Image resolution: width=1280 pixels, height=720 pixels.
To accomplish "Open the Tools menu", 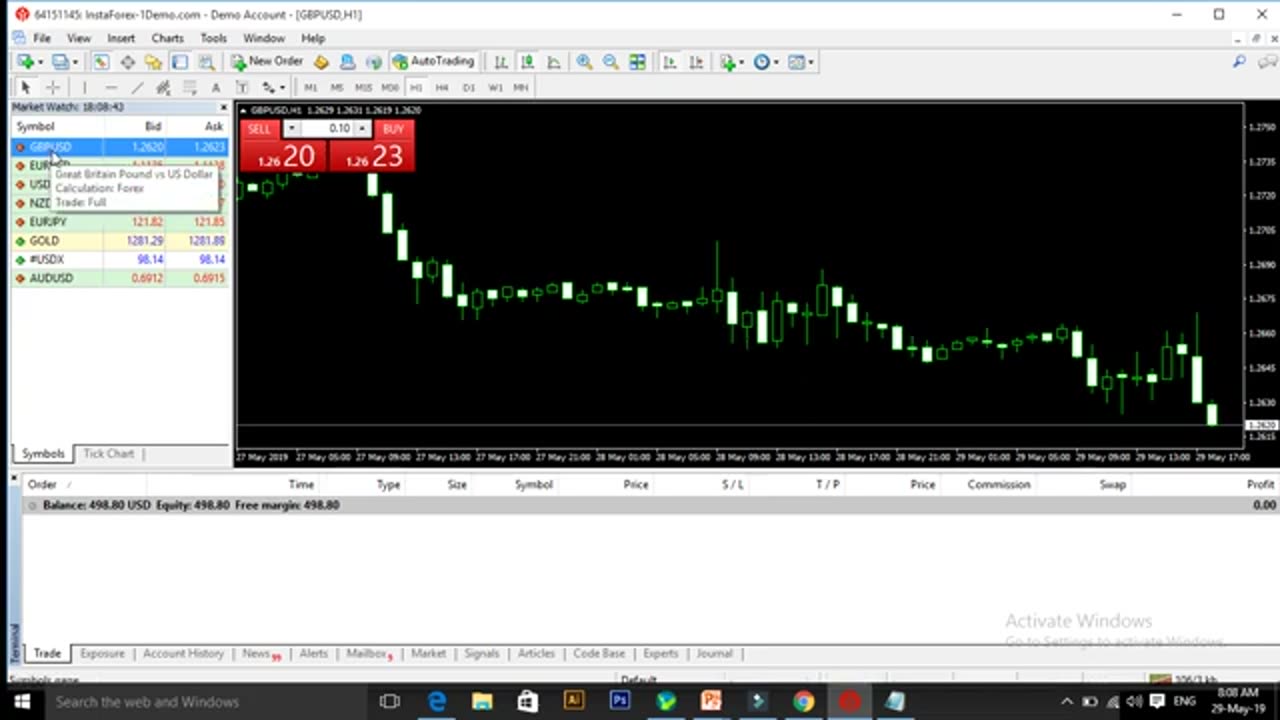I will [213, 38].
